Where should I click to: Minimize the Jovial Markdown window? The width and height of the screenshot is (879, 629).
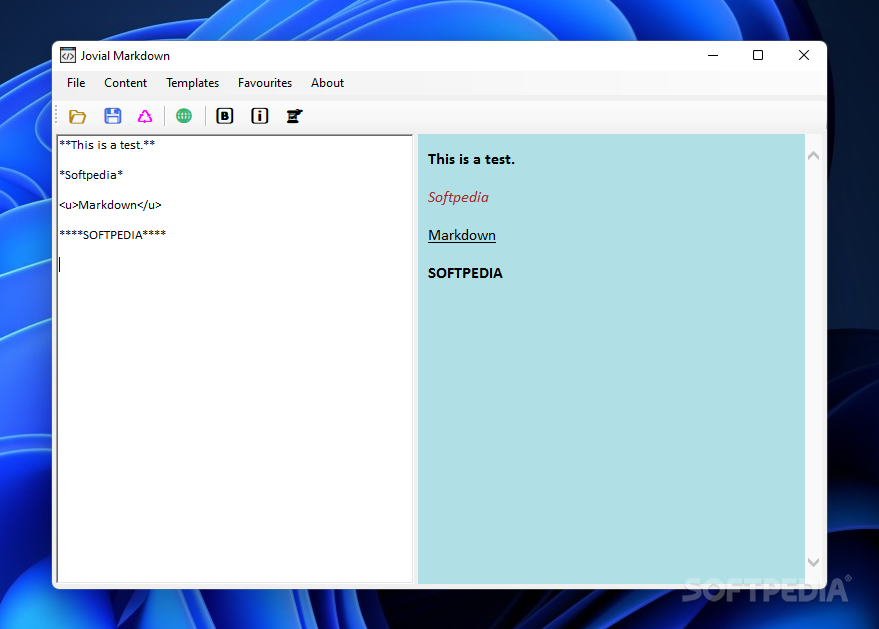(713, 55)
